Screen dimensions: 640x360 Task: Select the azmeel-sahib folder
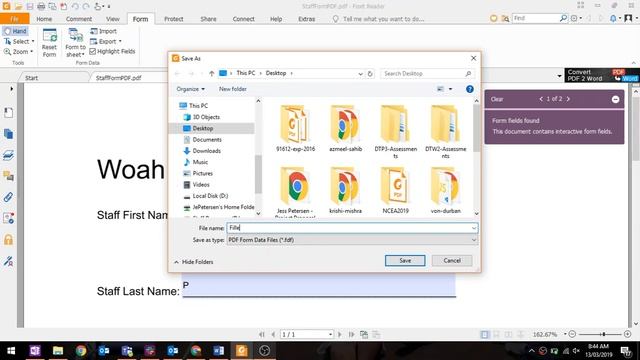(345, 128)
